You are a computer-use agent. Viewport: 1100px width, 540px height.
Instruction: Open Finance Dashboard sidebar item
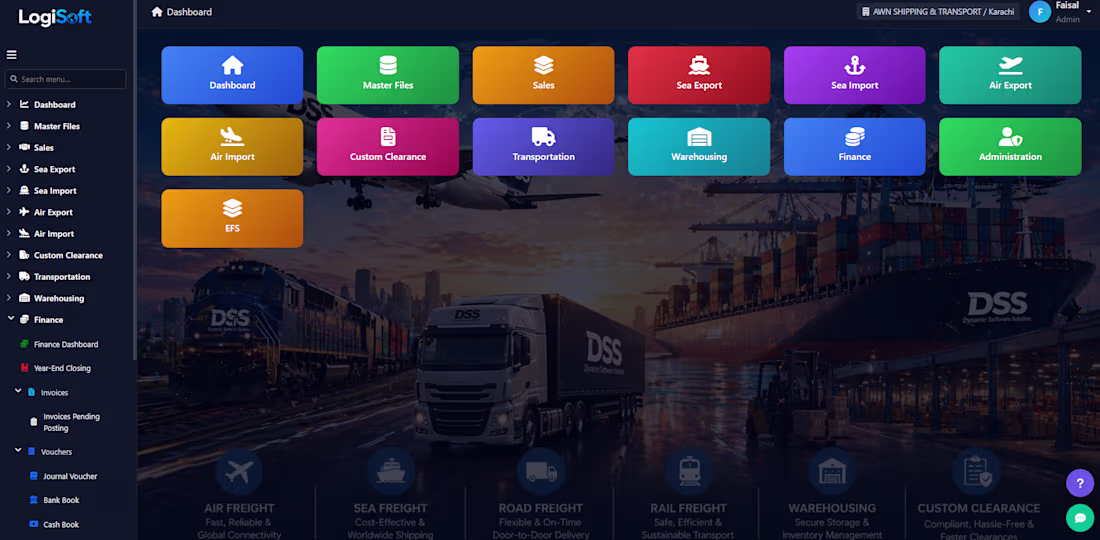coord(66,344)
